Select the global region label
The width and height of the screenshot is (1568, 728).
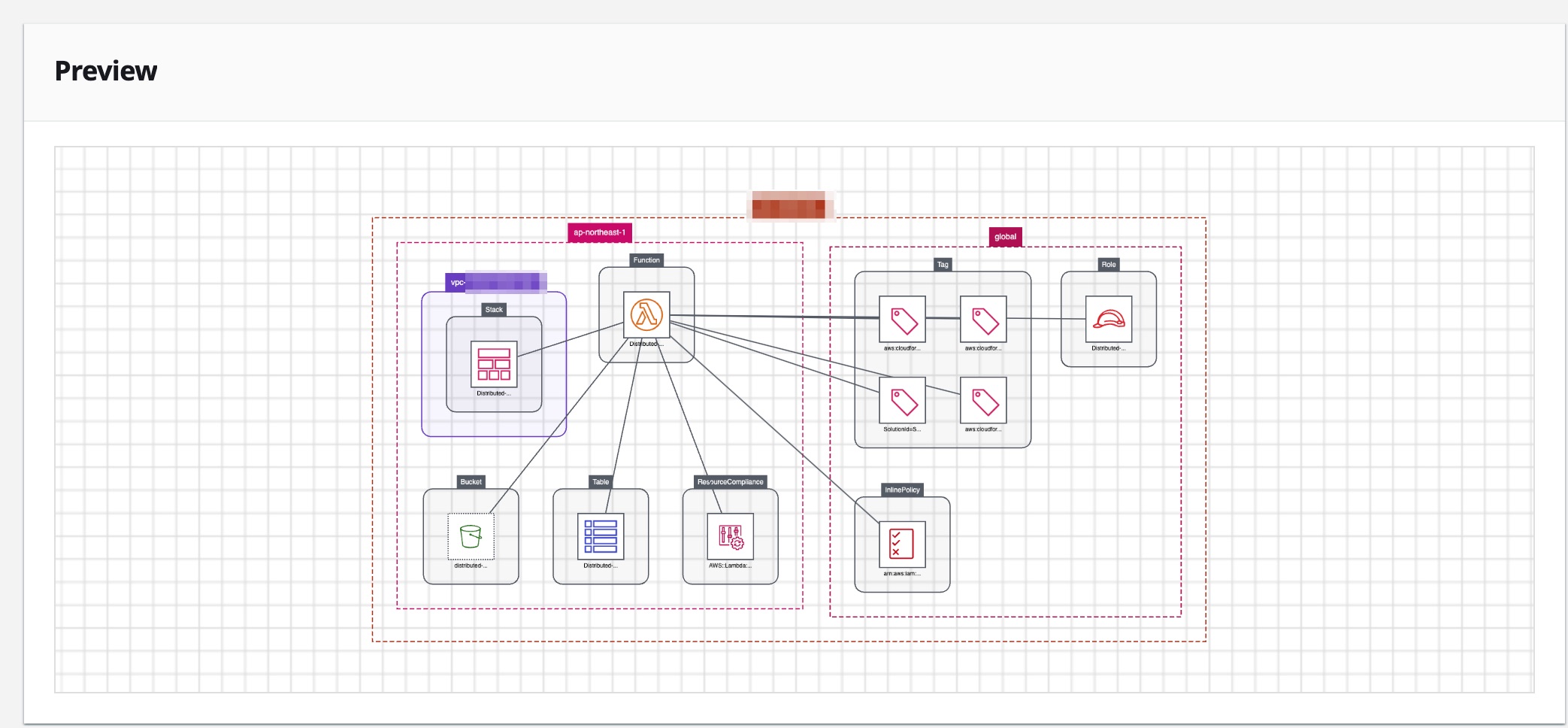click(1005, 236)
